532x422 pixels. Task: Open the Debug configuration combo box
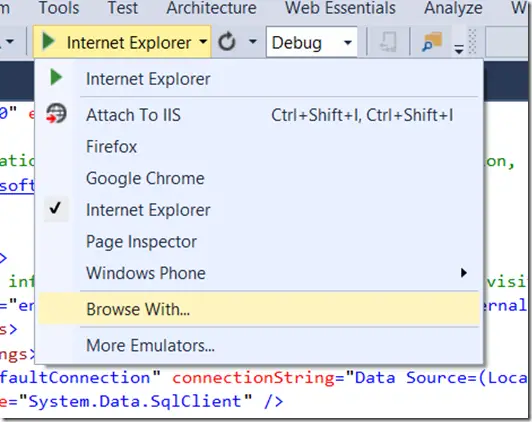312,42
